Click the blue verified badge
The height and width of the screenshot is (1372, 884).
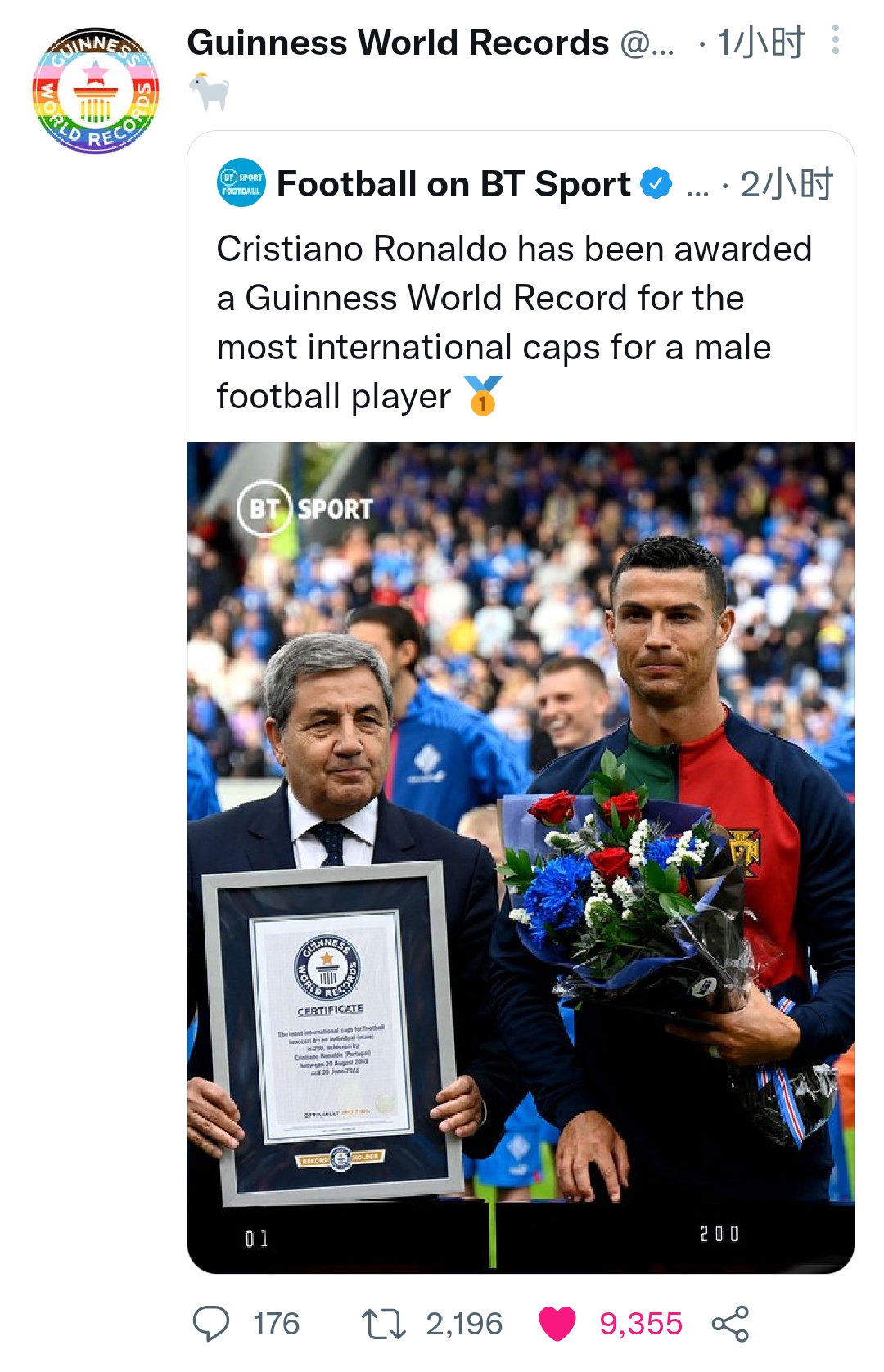pos(656,183)
